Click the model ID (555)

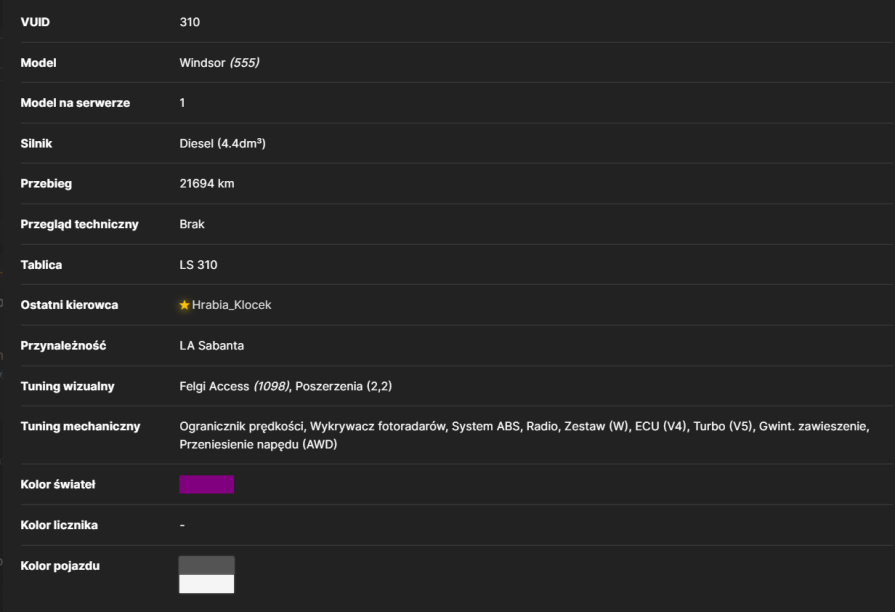point(244,63)
